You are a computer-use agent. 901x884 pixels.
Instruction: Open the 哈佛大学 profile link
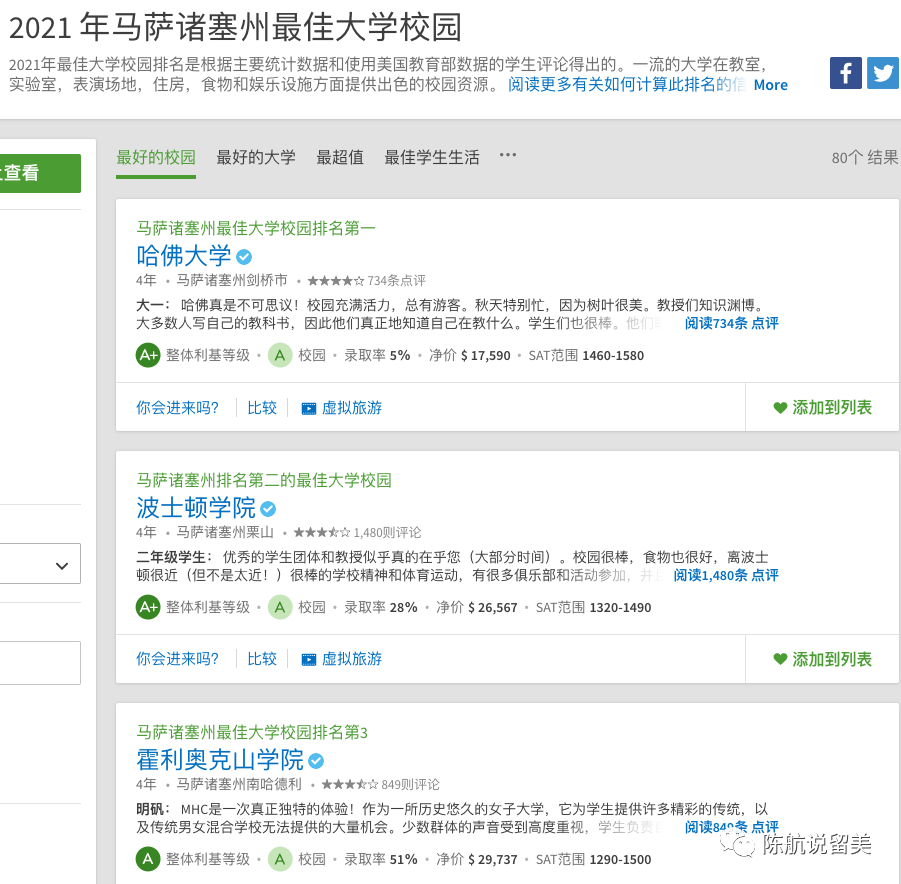[184, 256]
